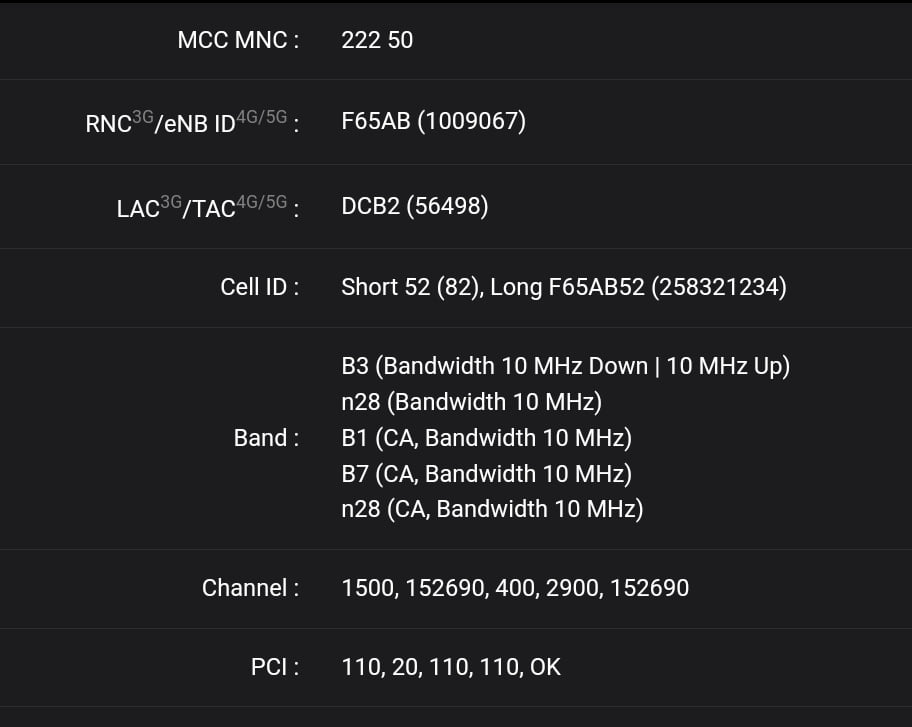Click Long F65AB52 (258321234) cell value
Screen dimensions: 912x727
tap(638, 287)
